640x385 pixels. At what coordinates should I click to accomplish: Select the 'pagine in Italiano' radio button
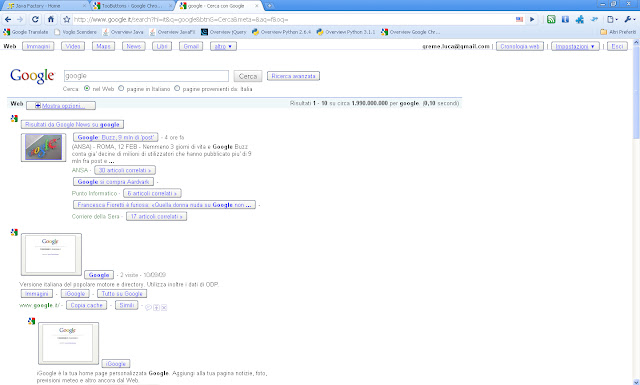pos(121,88)
